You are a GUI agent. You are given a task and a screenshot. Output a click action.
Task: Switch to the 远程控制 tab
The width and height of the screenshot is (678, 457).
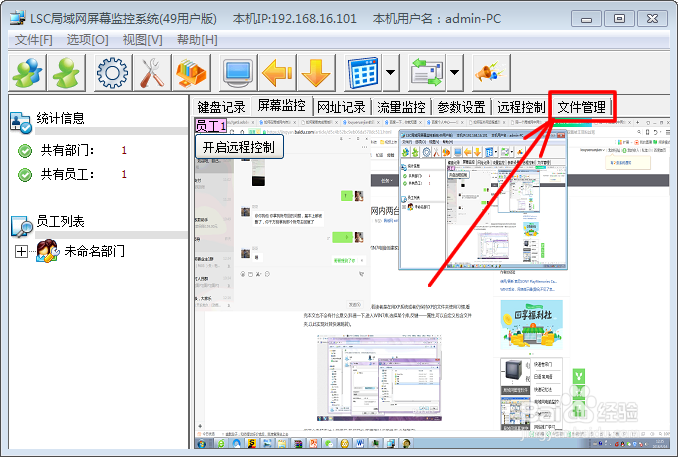521,107
